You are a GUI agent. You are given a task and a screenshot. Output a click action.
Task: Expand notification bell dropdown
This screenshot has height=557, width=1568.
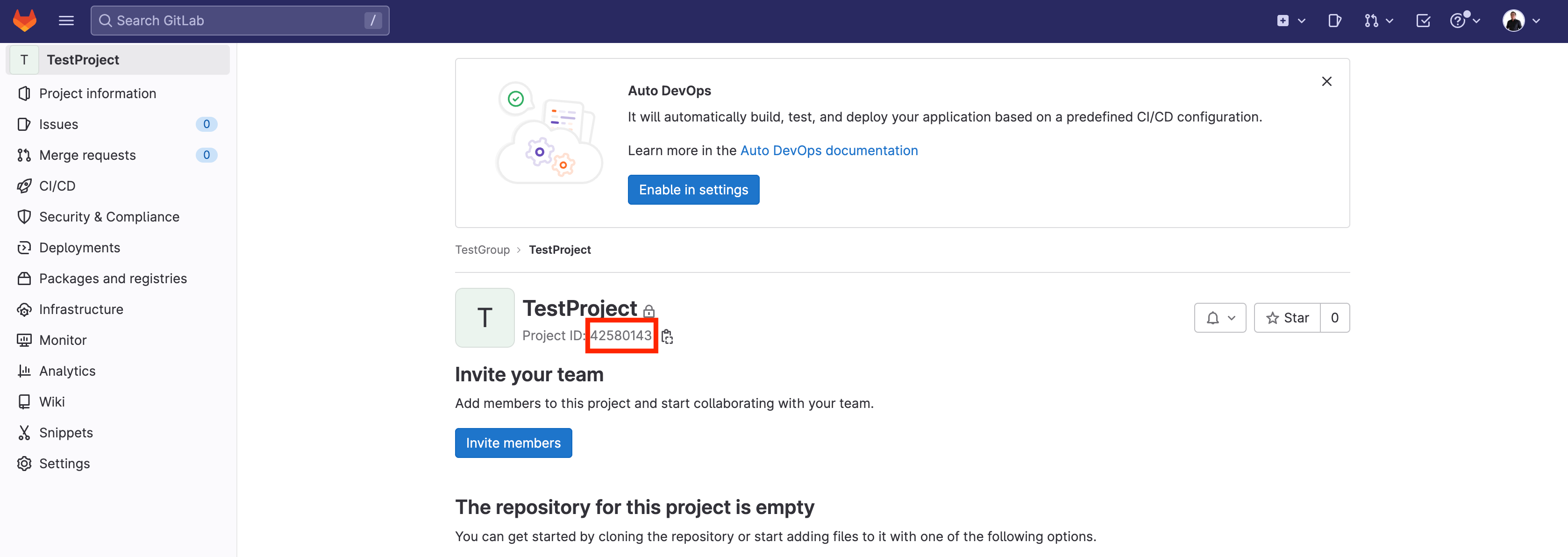(1220, 318)
